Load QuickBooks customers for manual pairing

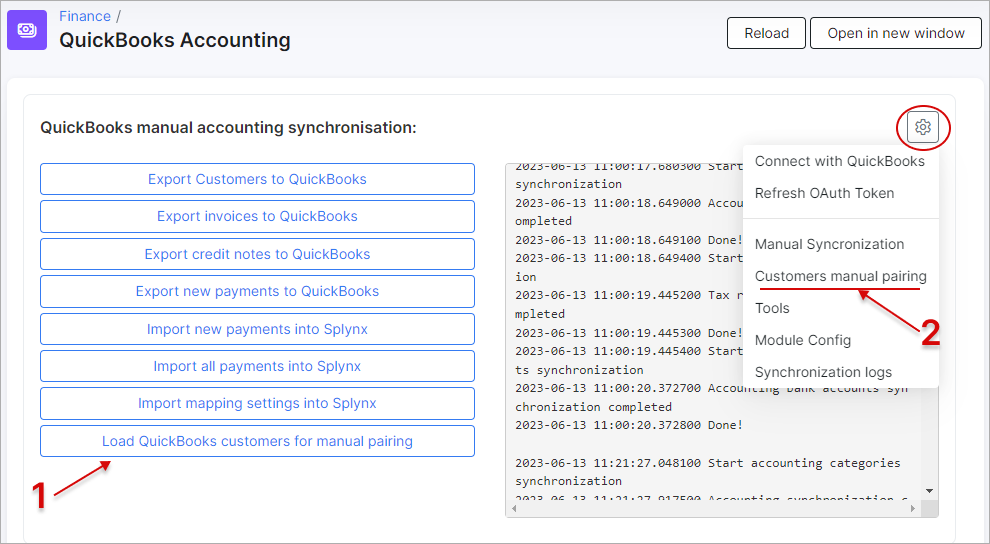point(257,441)
